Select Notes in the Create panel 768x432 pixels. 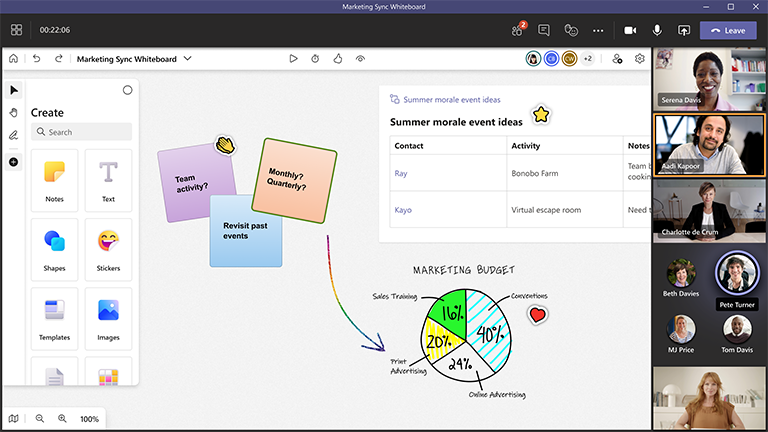tap(54, 181)
